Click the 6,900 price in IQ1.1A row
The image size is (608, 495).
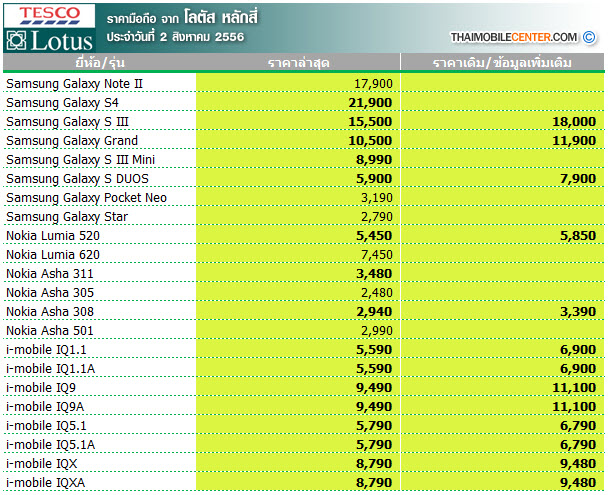[578, 369]
